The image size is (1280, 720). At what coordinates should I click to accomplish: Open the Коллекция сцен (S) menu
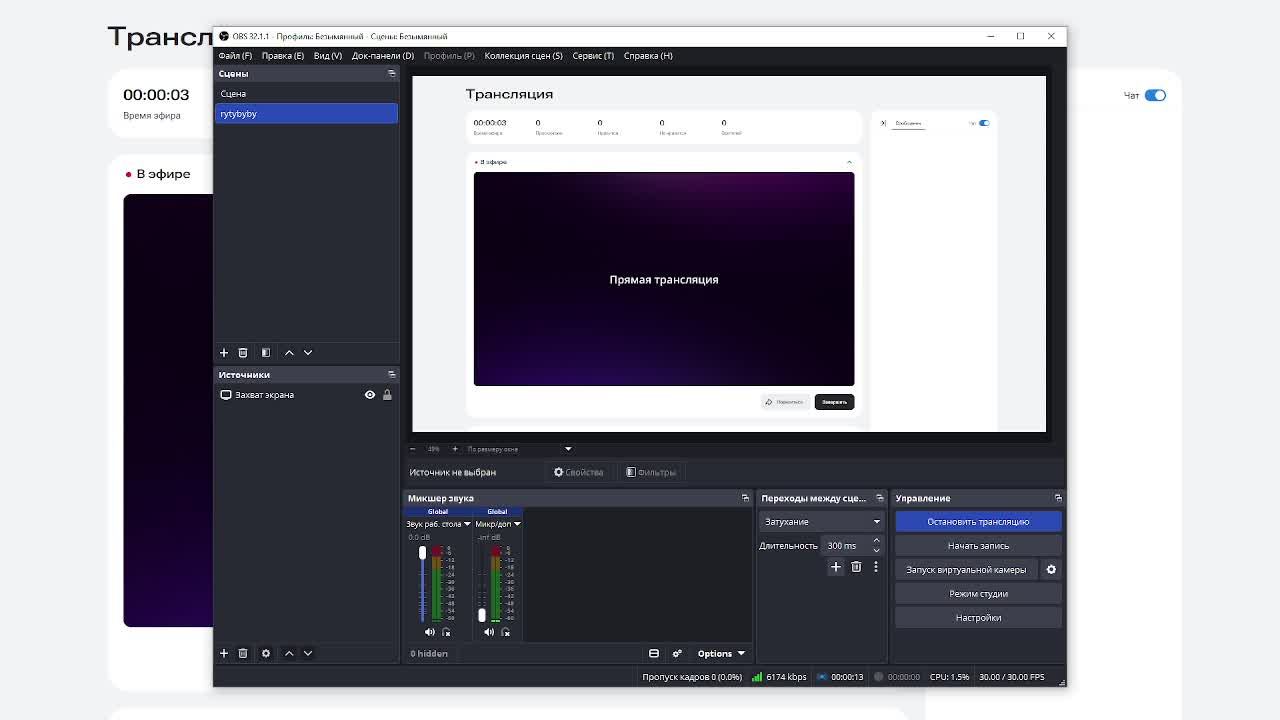click(524, 56)
